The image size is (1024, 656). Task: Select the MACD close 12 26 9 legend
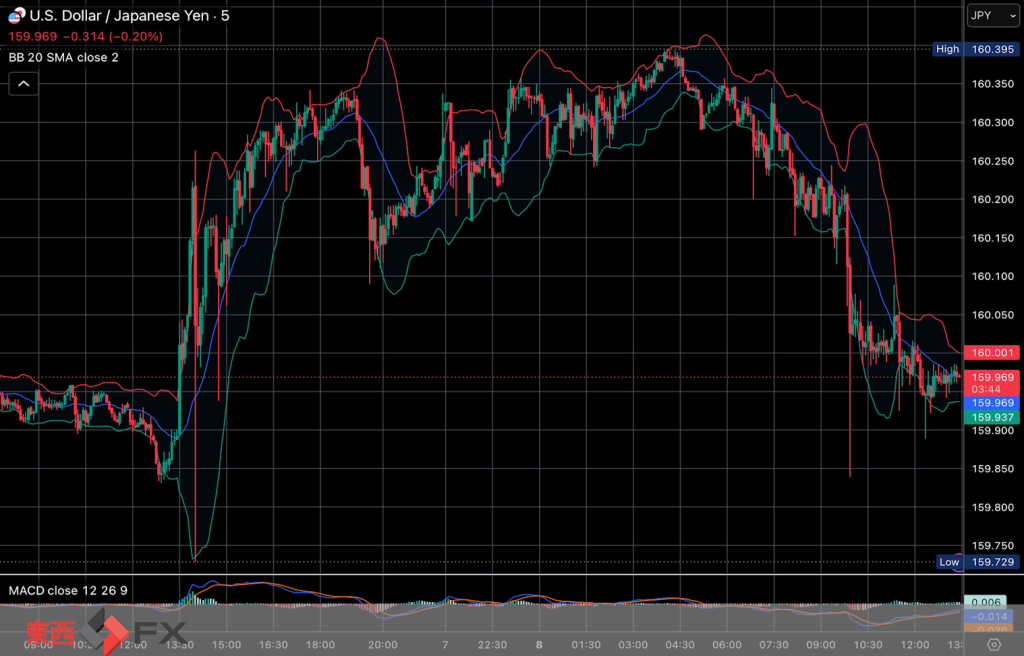tap(68, 591)
